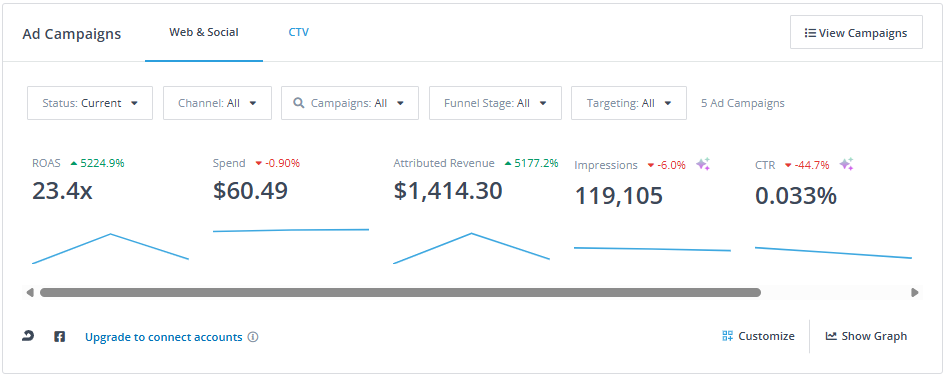Expand the Funnel Stage: All filter
The width and height of the screenshot is (948, 376).
coord(495,103)
